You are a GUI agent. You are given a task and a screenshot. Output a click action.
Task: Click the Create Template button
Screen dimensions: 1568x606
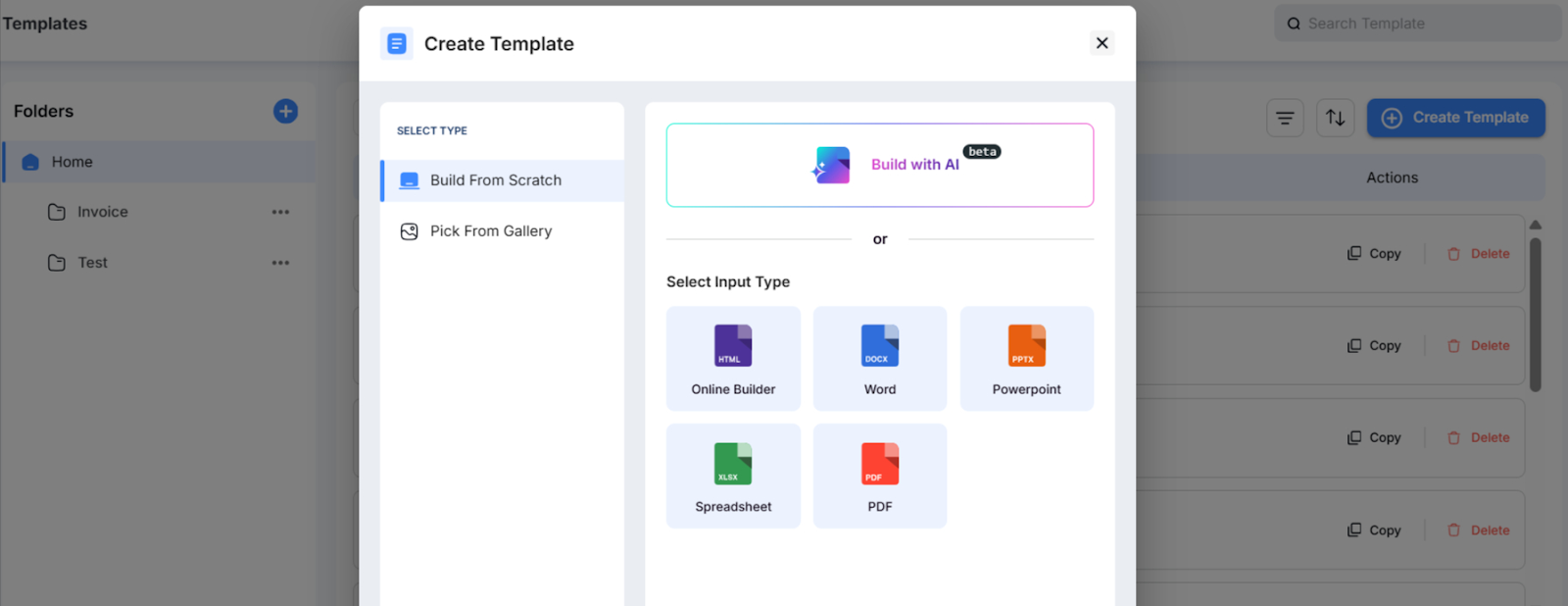1456,118
